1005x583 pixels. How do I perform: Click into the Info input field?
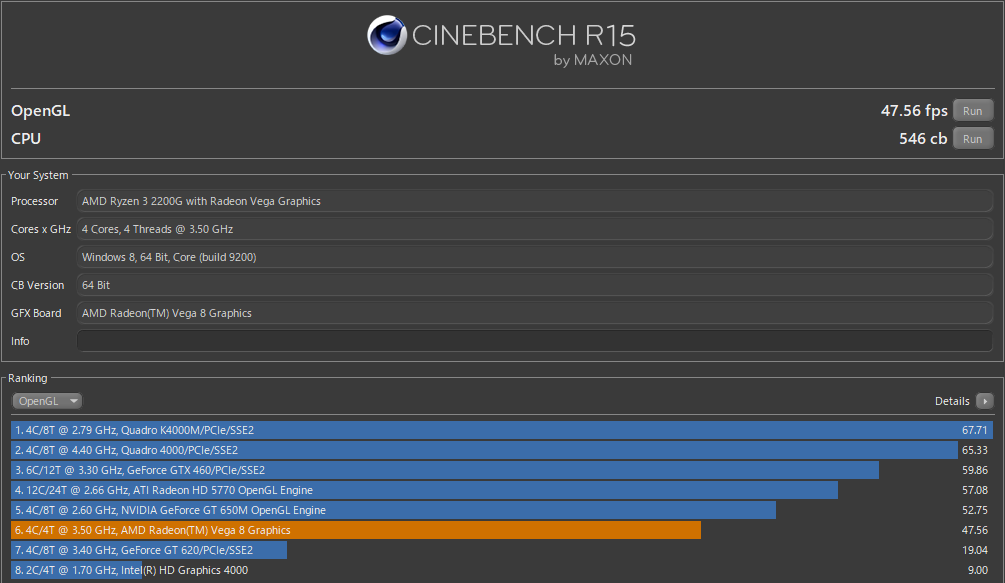[x=535, y=341]
